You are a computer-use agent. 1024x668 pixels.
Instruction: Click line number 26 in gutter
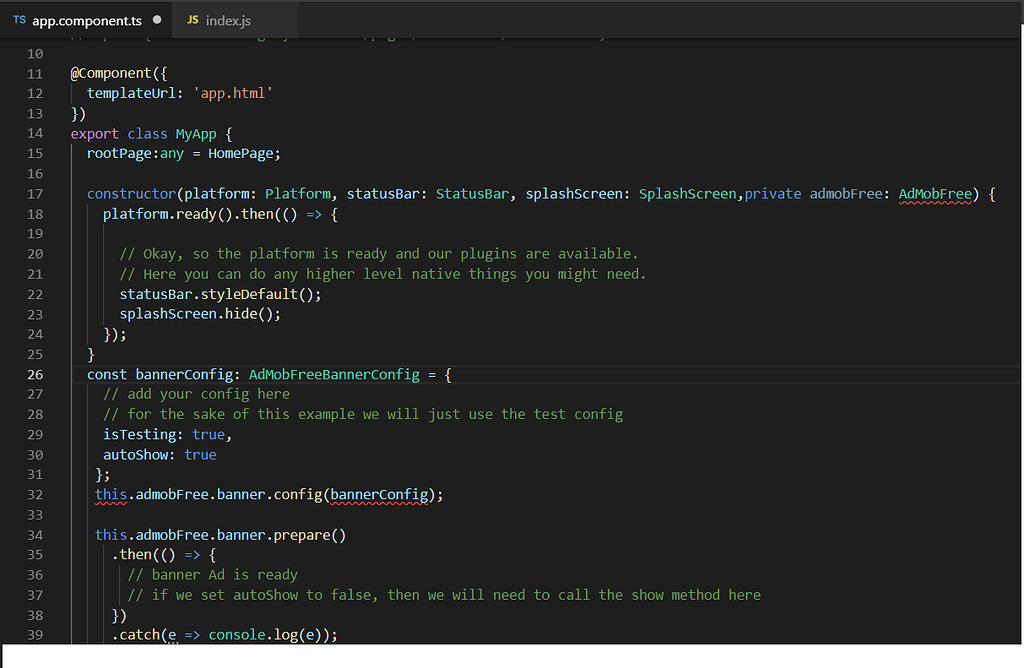click(35, 375)
